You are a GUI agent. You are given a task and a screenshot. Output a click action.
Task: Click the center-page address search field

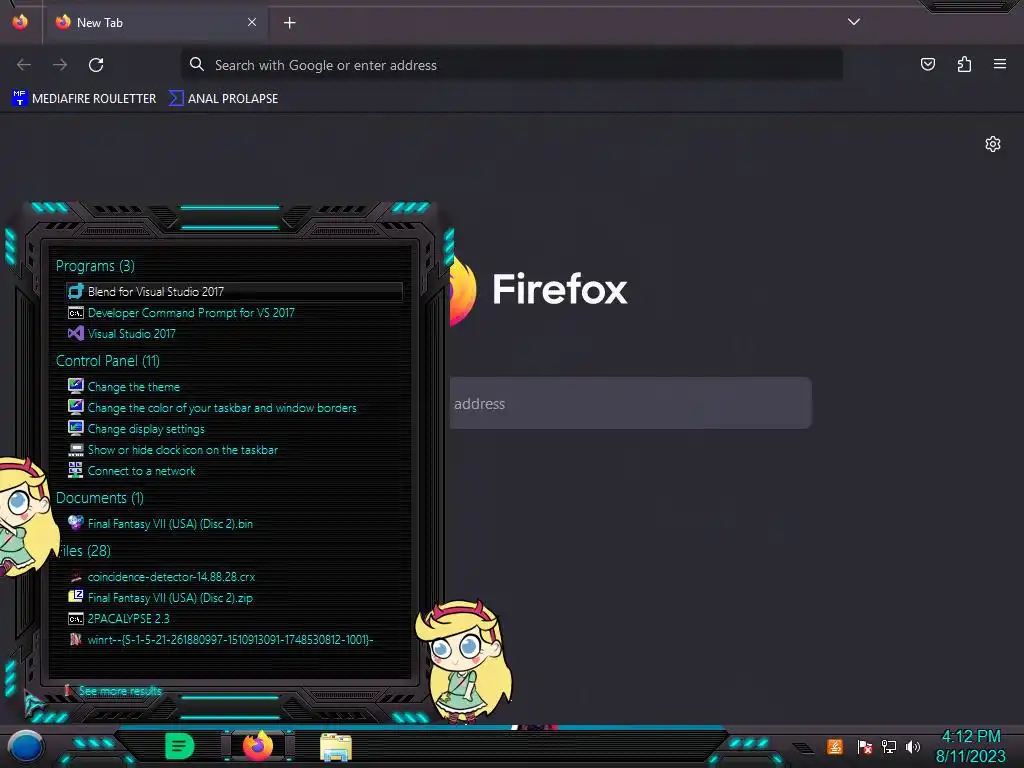[x=630, y=403]
